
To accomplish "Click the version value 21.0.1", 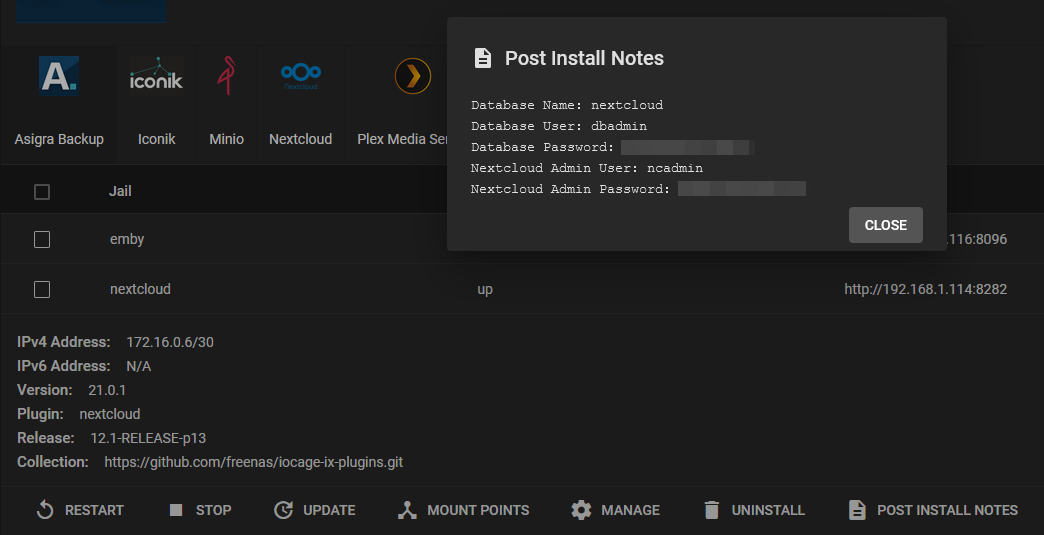I will pos(107,391).
